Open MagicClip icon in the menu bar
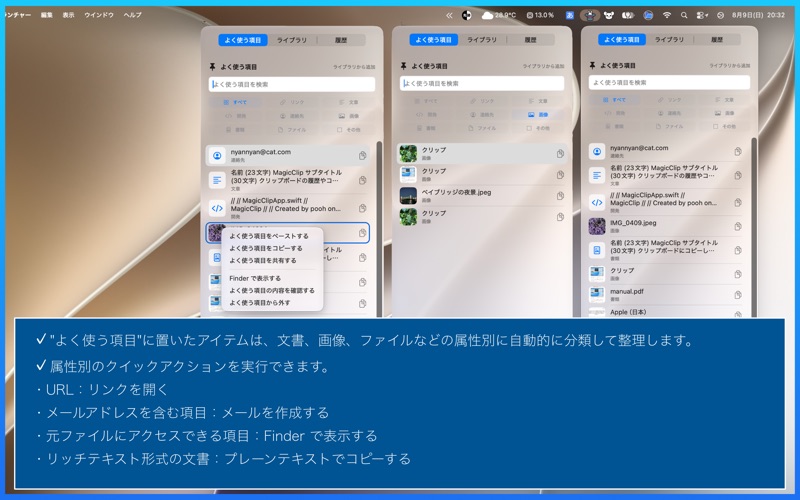 (x=590, y=15)
